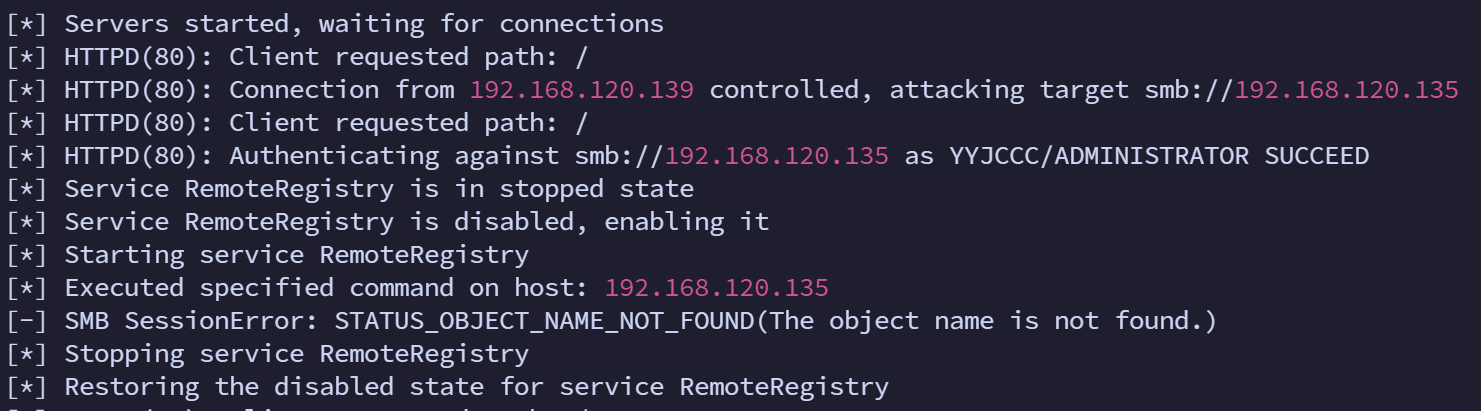
Task: Click the IP in the "Authenticating against" line
Action: pos(776,156)
